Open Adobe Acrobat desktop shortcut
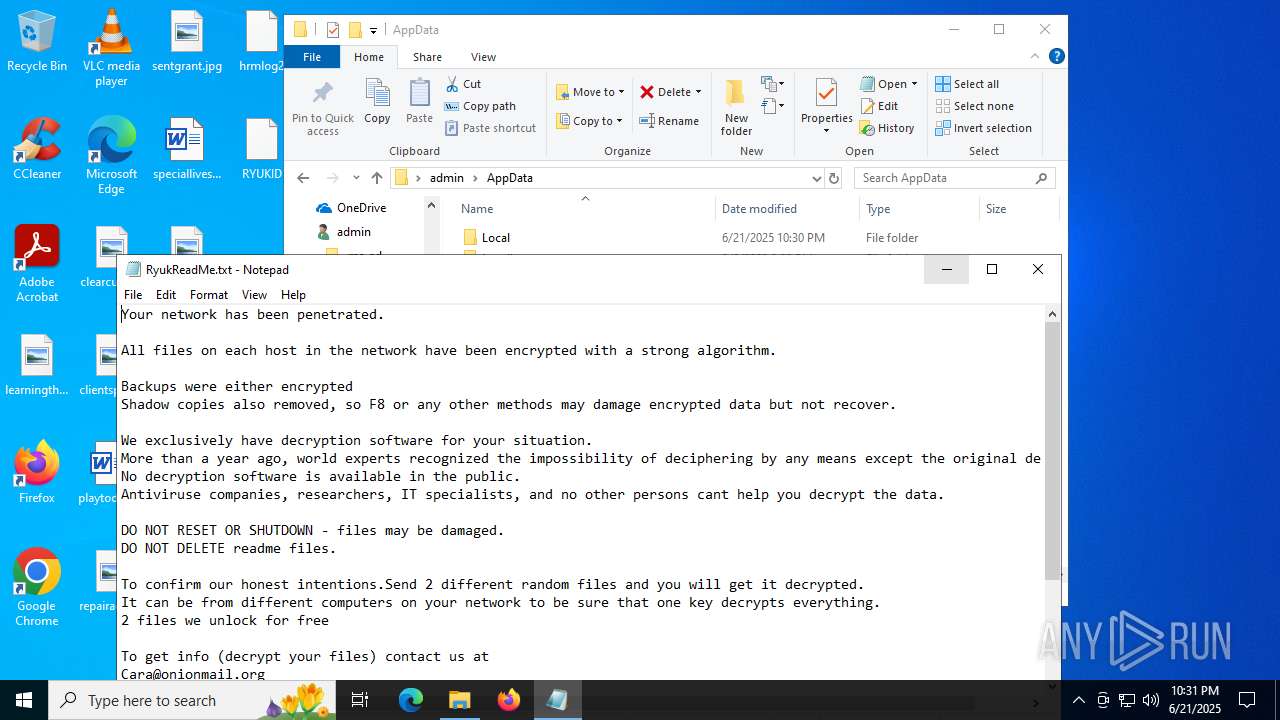The width and height of the screenshot is (1280, 720). click(37, 264)
